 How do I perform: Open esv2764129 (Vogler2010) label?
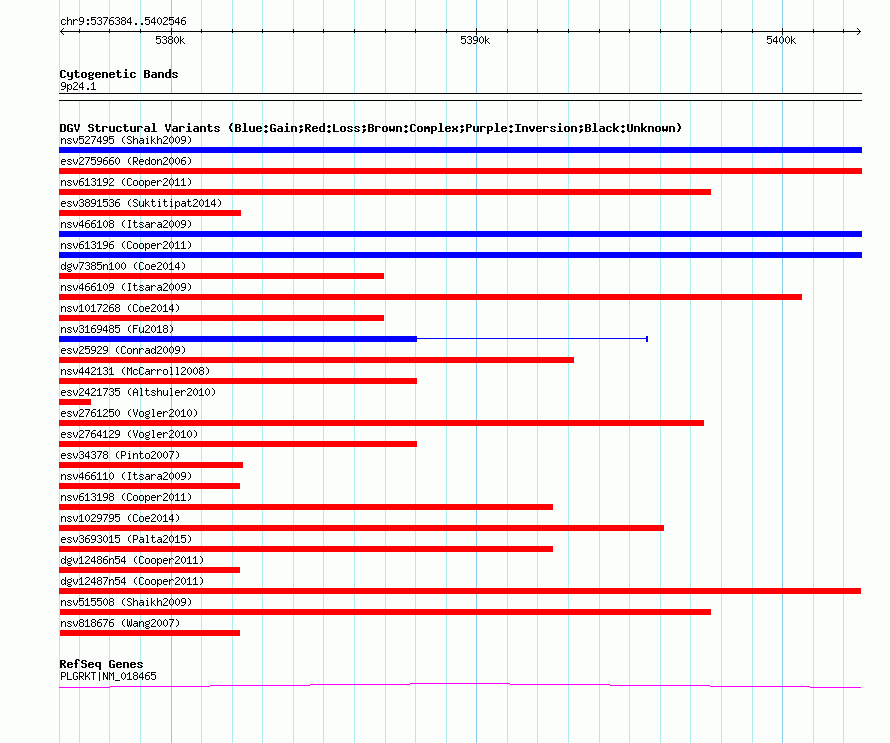(129, 434)
